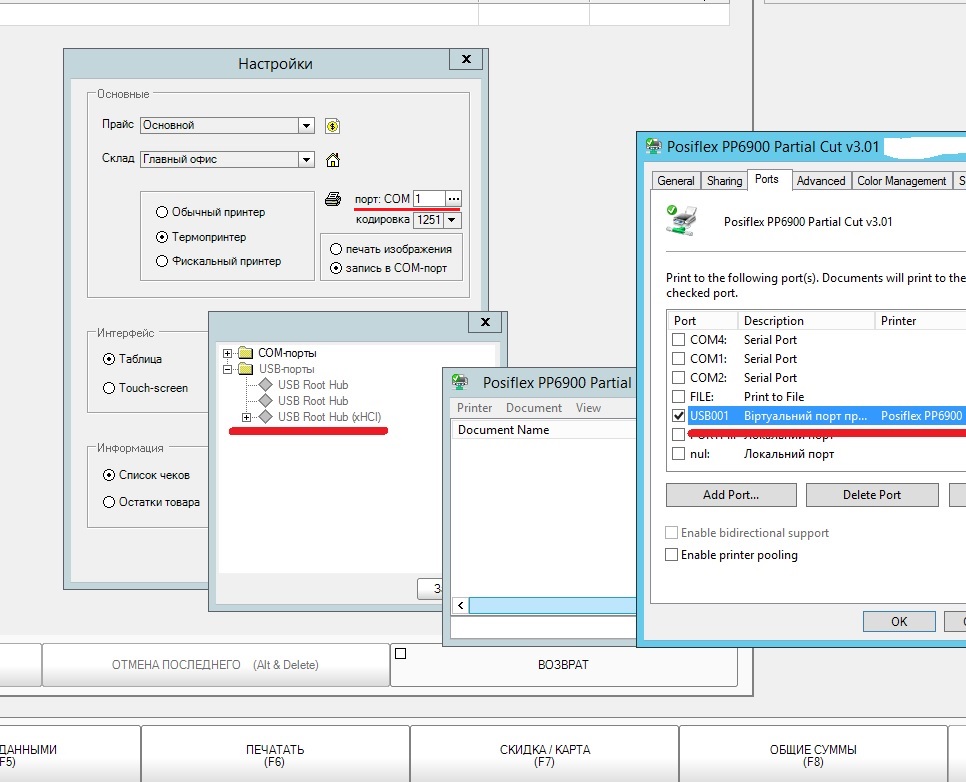Click the price list coin icon
The image size is (966, 782).
pos(332,126)
